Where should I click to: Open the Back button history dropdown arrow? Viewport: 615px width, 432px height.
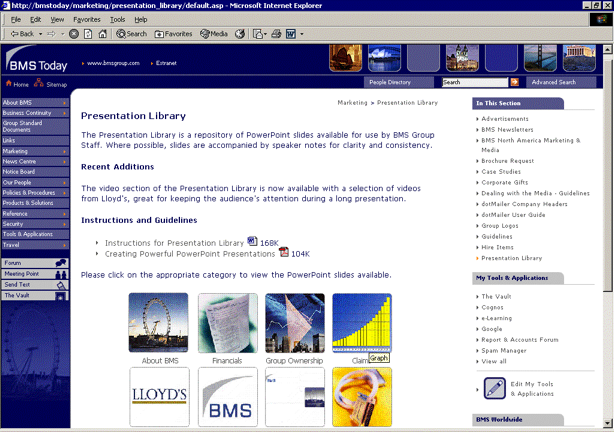40,33
